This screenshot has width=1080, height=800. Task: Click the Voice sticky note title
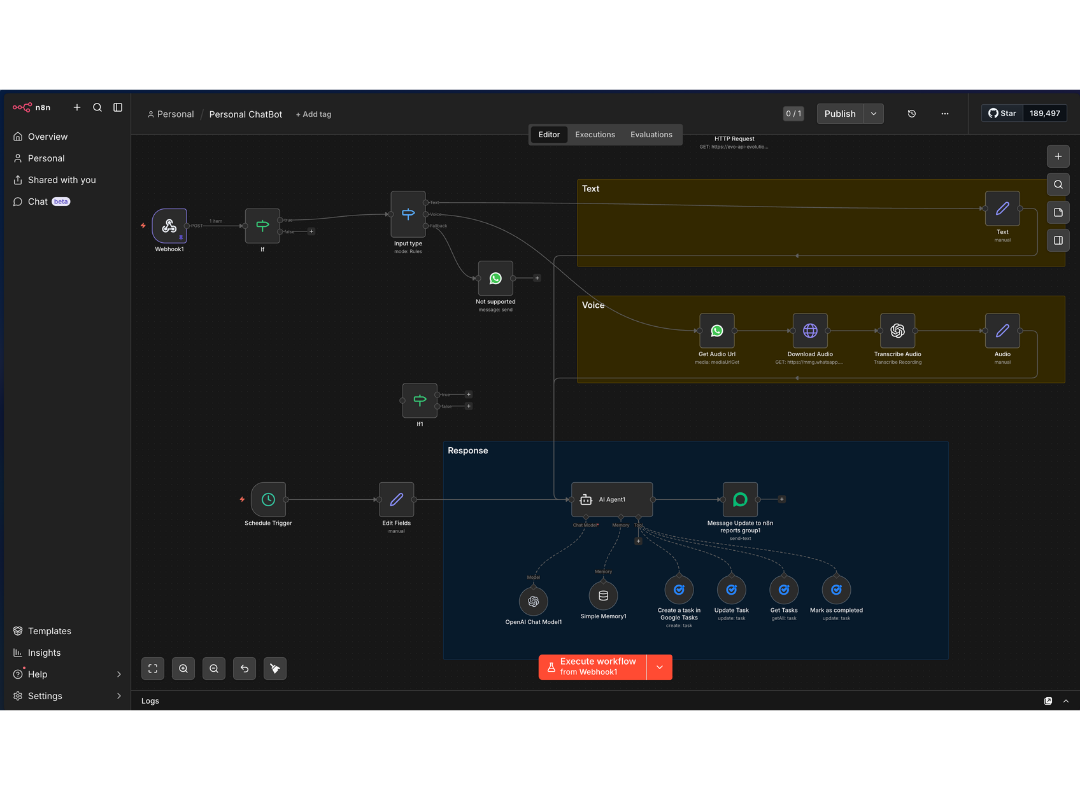(x=593, y=305)
